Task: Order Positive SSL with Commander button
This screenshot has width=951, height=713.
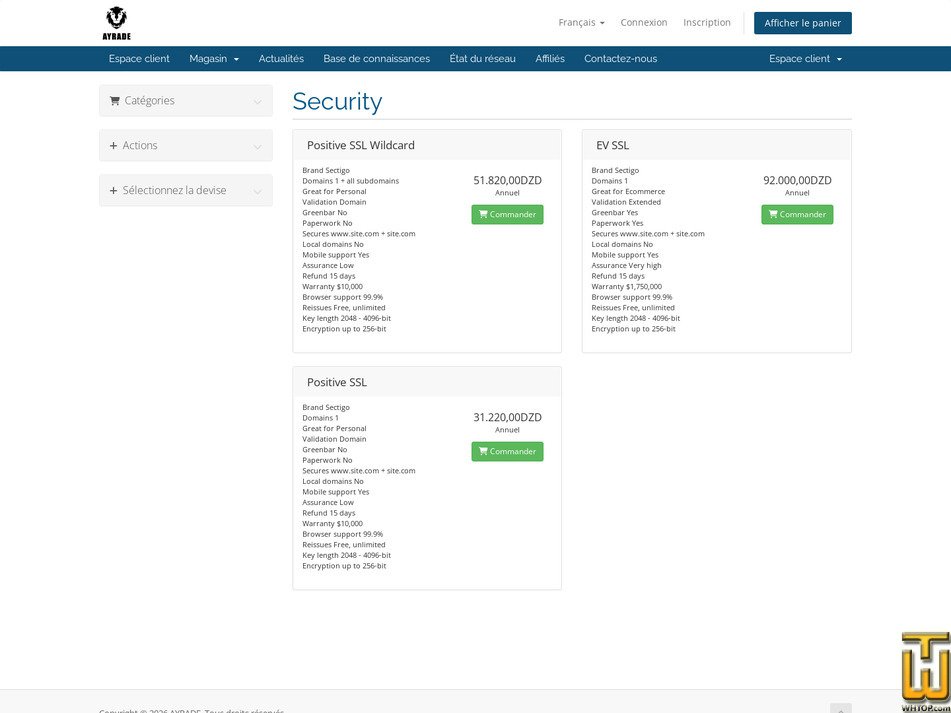Action: tap(507, 451)
